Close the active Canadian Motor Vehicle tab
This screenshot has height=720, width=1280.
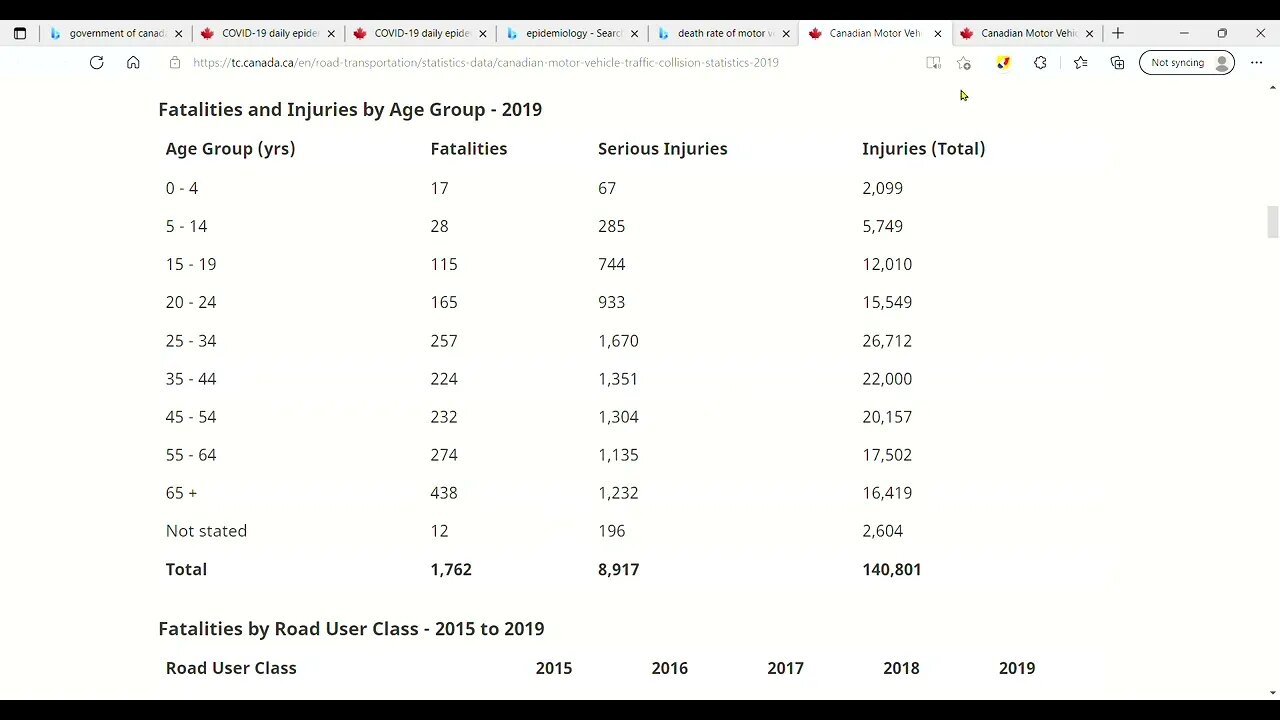click(938, 33)
